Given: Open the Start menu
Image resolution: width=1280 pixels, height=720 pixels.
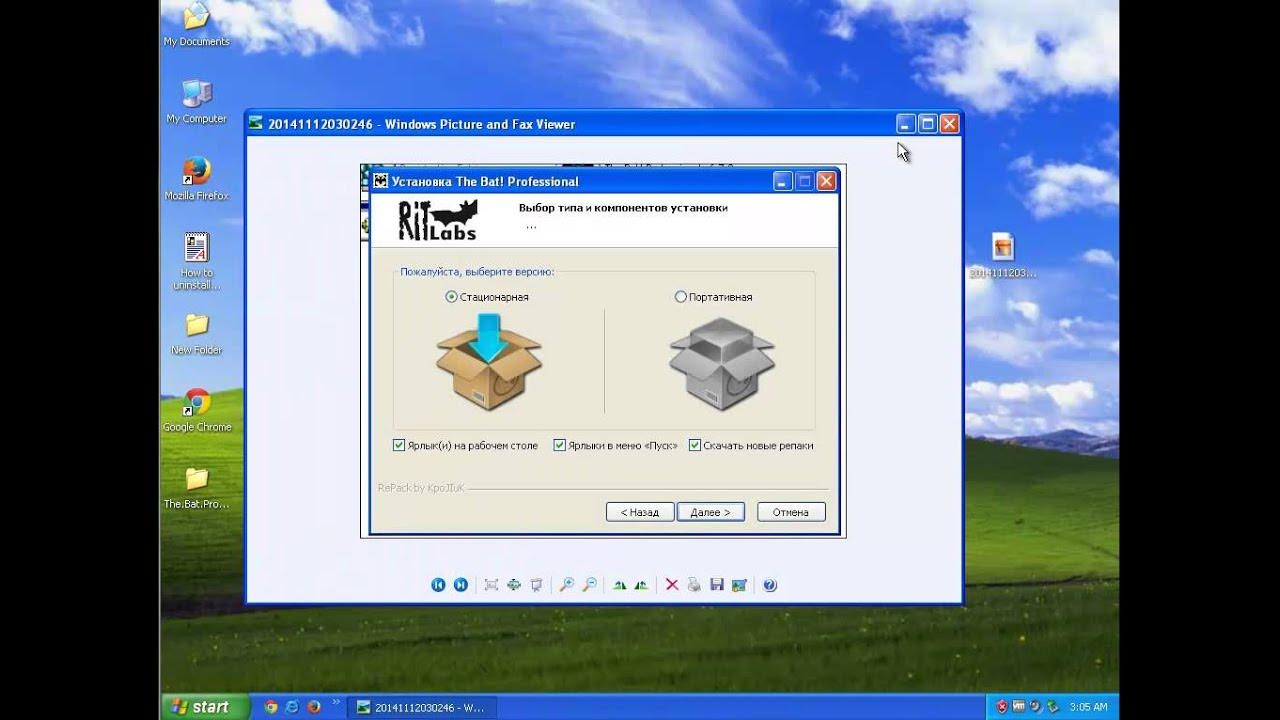Looking at the screenshot, I should click(x=204, y=706).
